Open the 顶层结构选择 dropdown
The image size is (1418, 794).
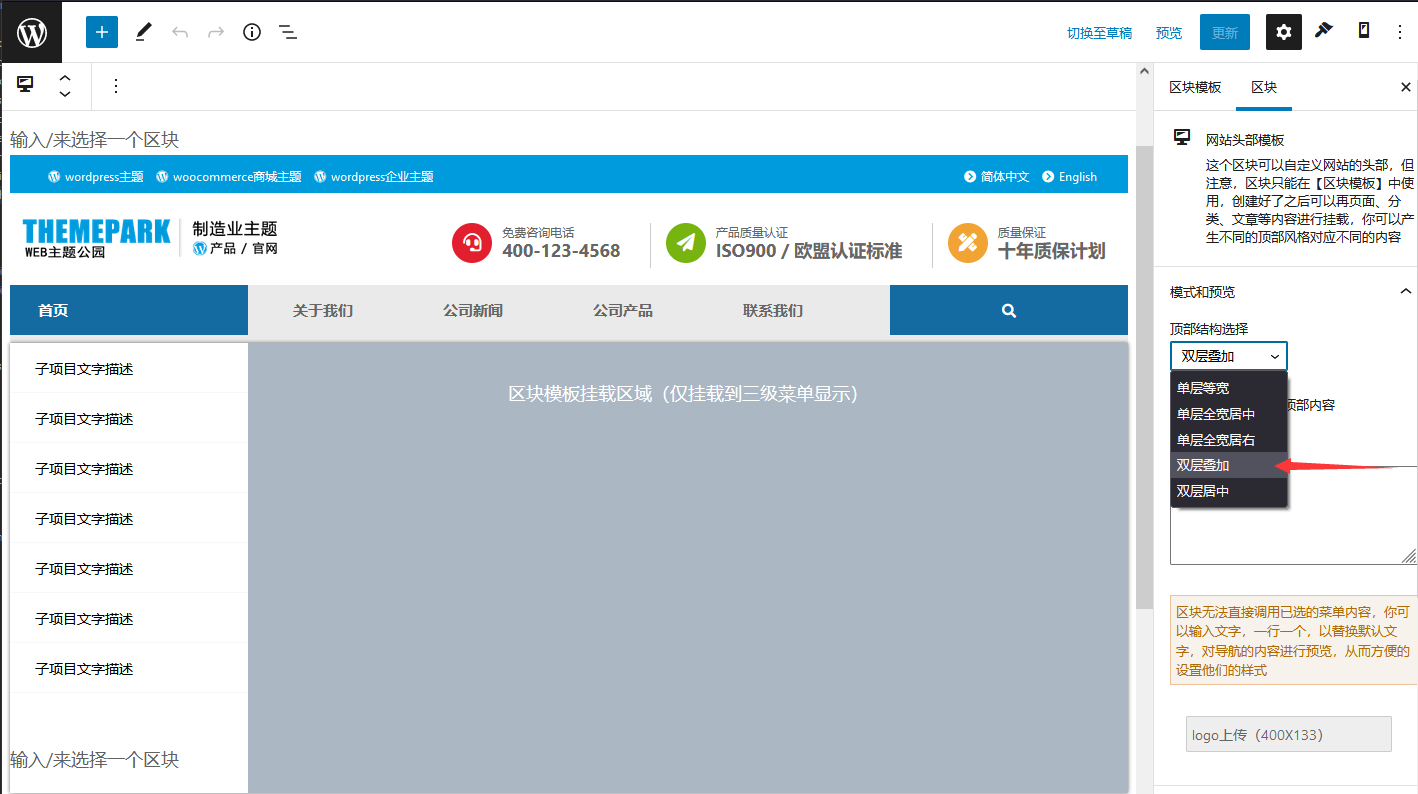click(1228, 356)
